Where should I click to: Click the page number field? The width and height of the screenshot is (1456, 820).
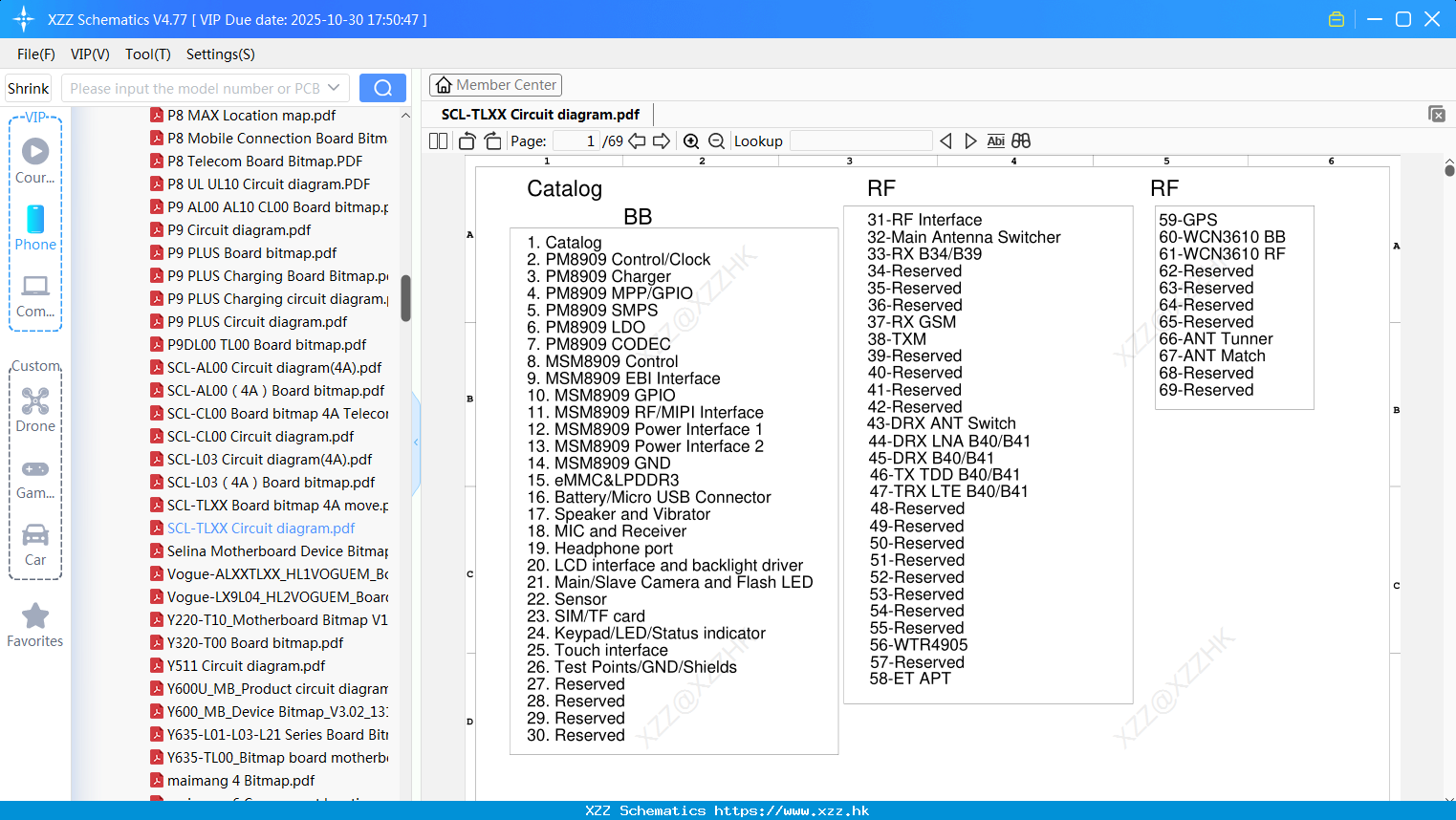[x=576, y=141]
